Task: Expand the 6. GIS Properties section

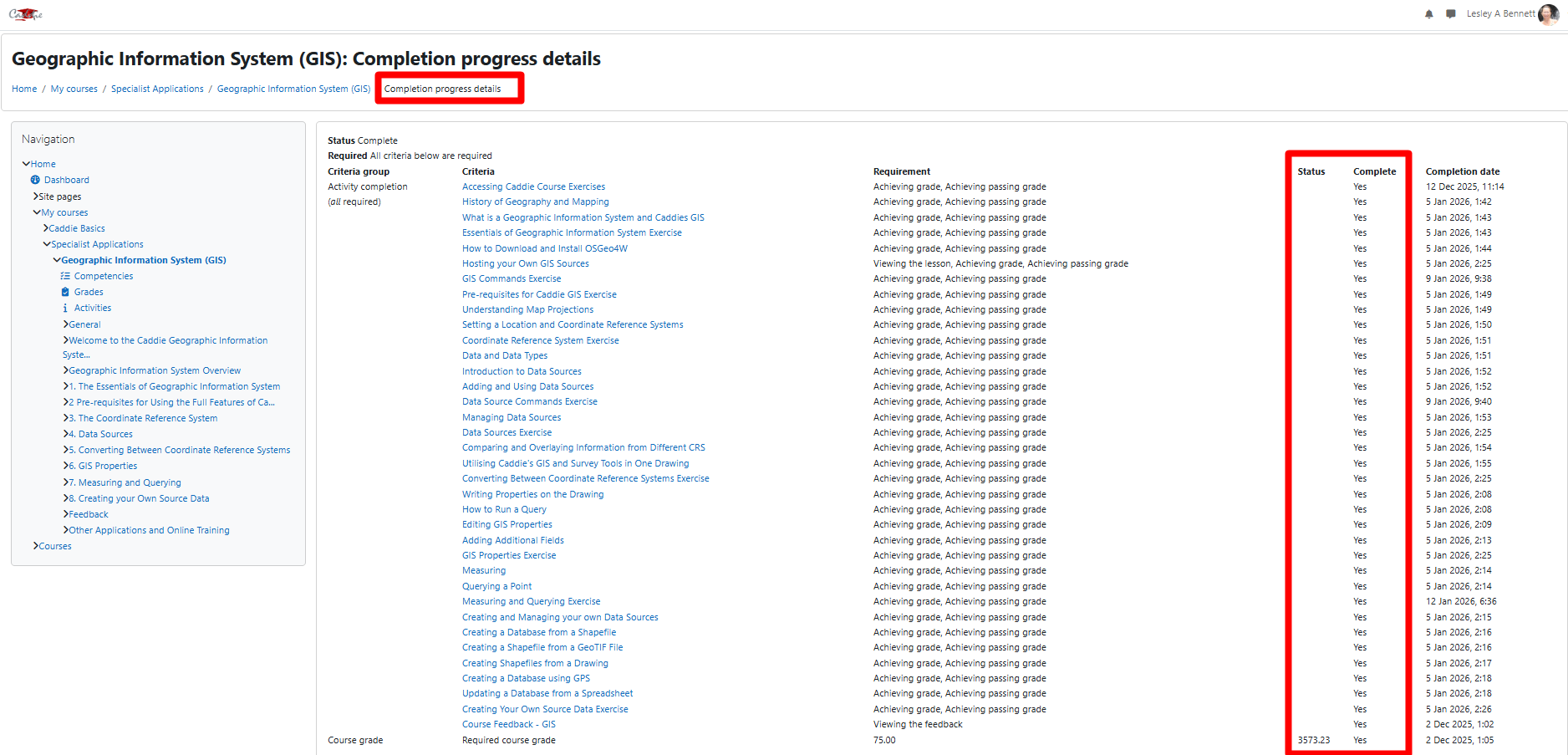Action: (66, 466)
